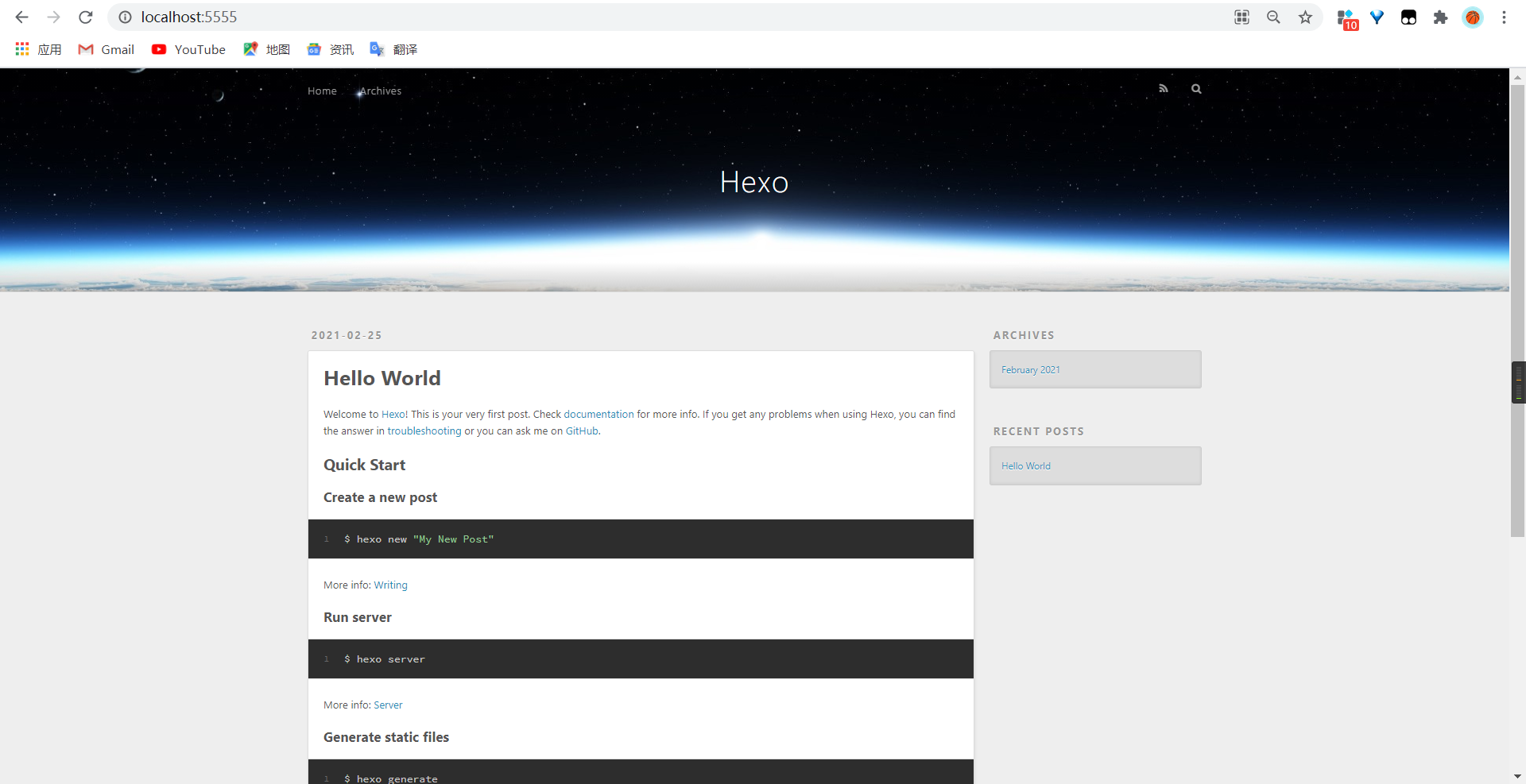Bookmark this page with the star icon

[x=1305, y=17]
